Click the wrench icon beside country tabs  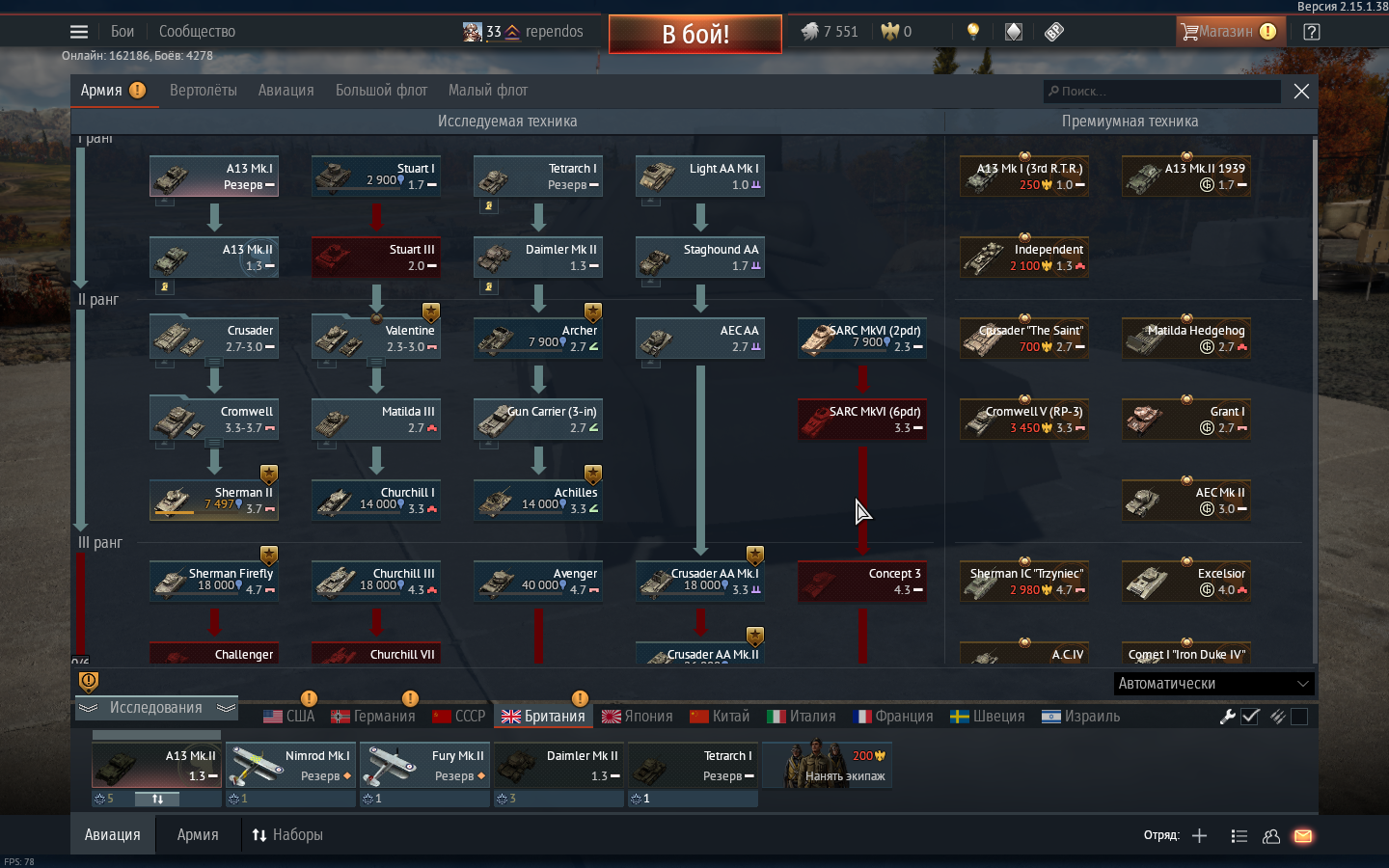pos(1227,717)
